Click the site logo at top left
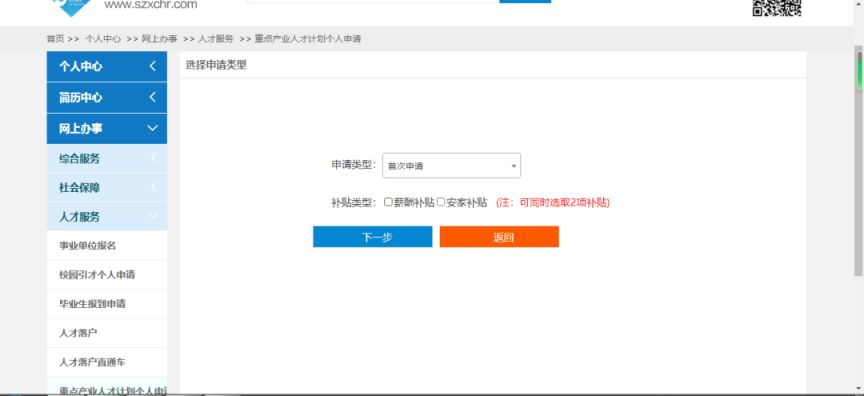 coord(70,7)
